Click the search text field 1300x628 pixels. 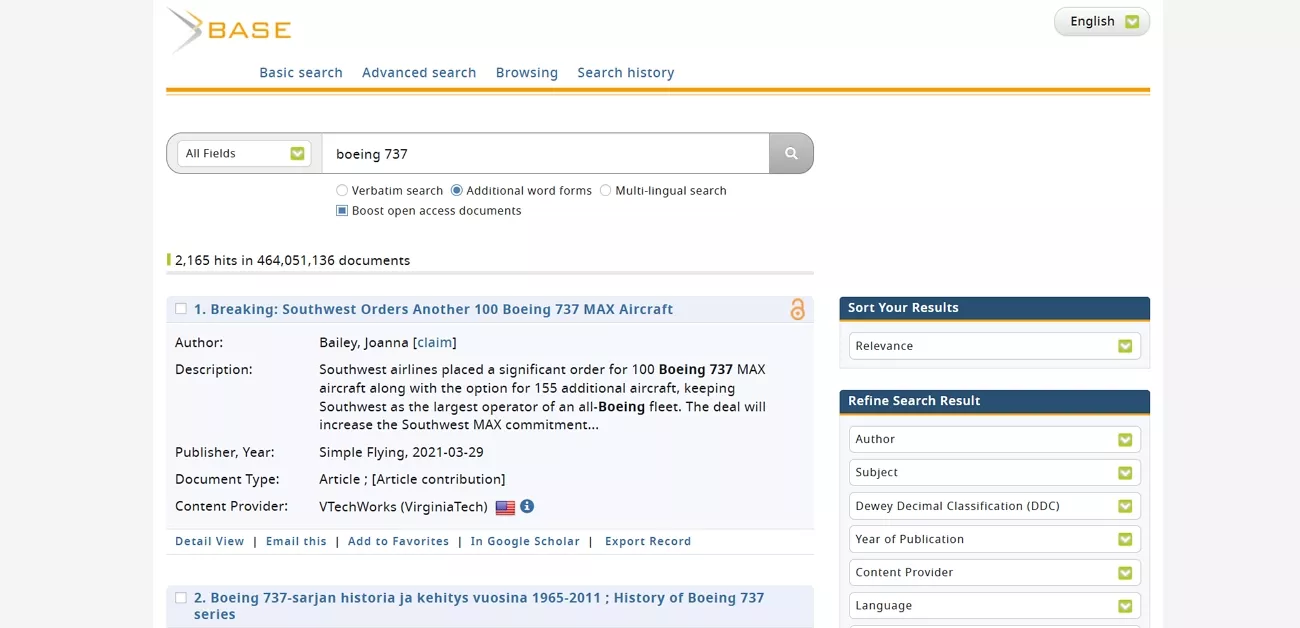tap(545, 153)
